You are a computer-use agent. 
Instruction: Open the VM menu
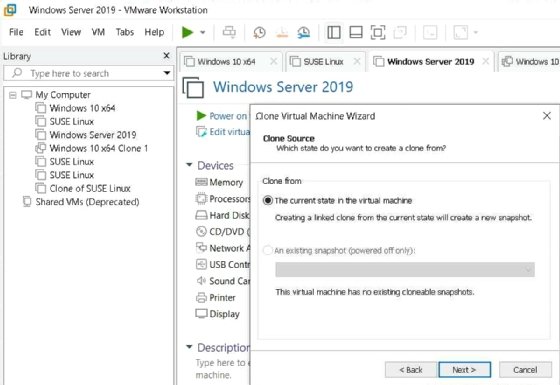98,32
